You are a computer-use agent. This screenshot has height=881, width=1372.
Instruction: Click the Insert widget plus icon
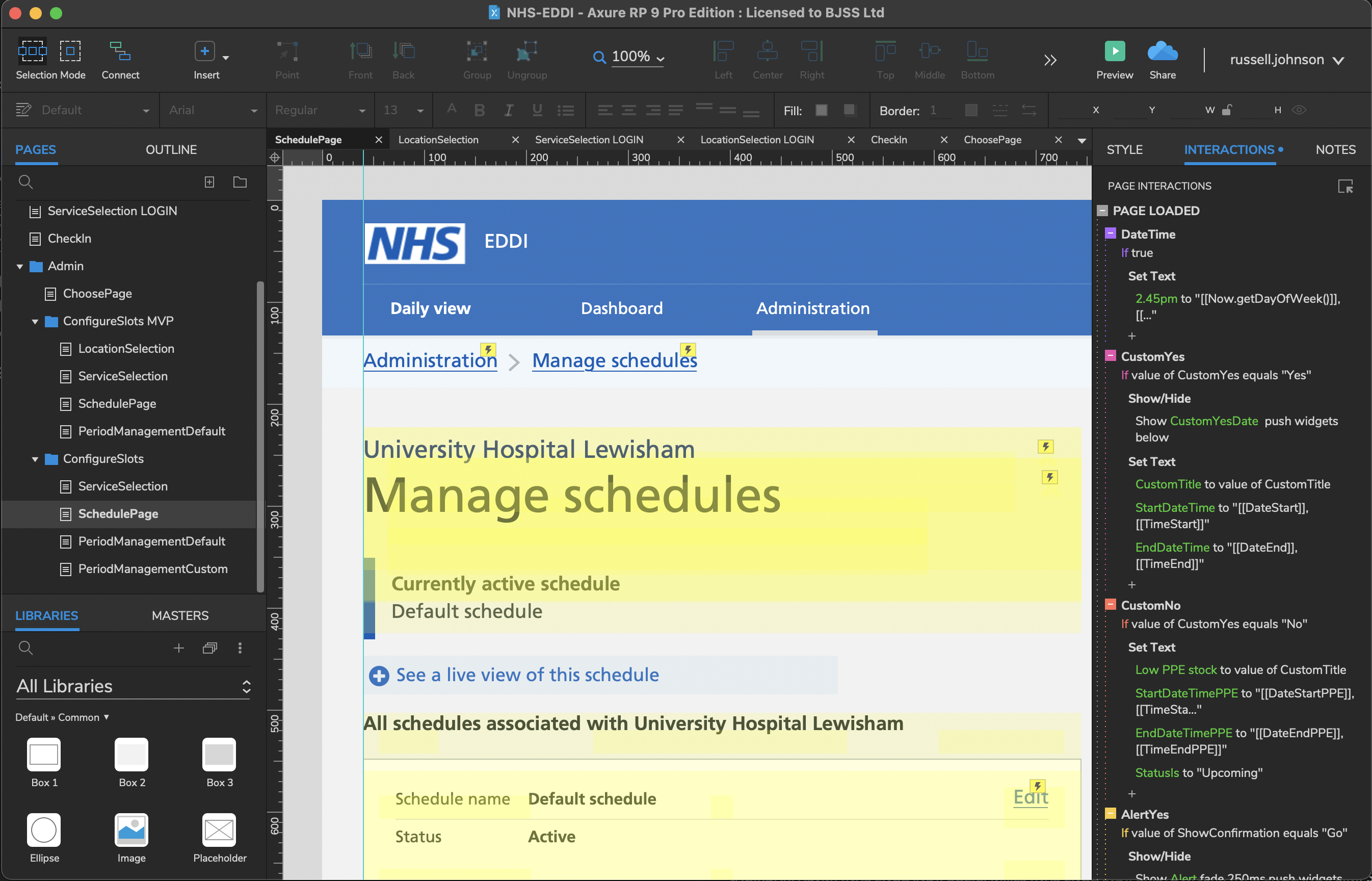point(205,51)
